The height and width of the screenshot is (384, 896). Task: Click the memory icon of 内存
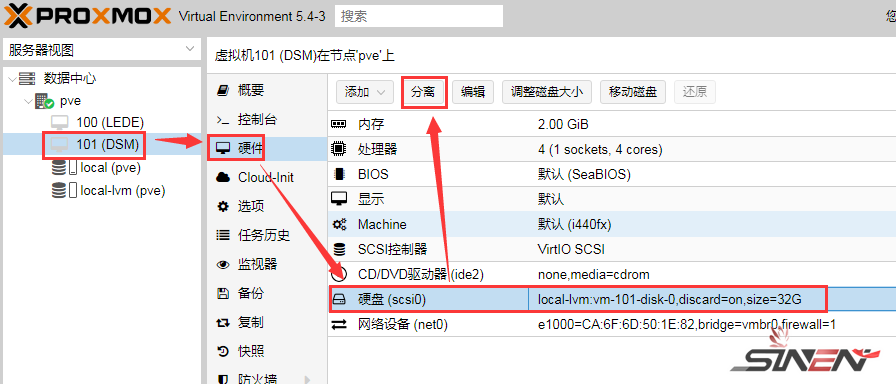pos(339,124)
